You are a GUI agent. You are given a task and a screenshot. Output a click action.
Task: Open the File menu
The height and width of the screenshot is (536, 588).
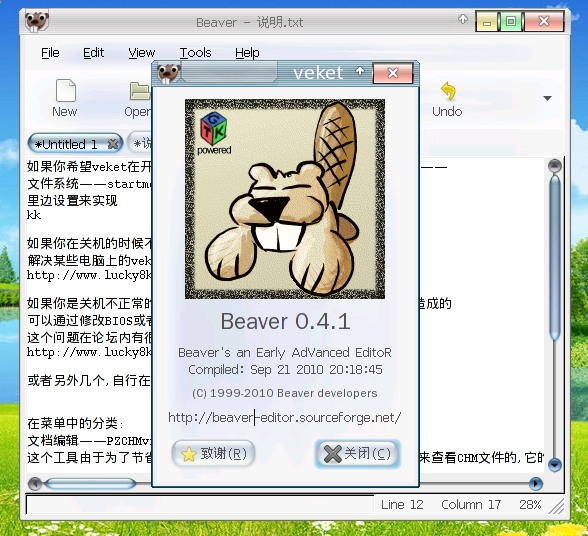click(50, 53)
